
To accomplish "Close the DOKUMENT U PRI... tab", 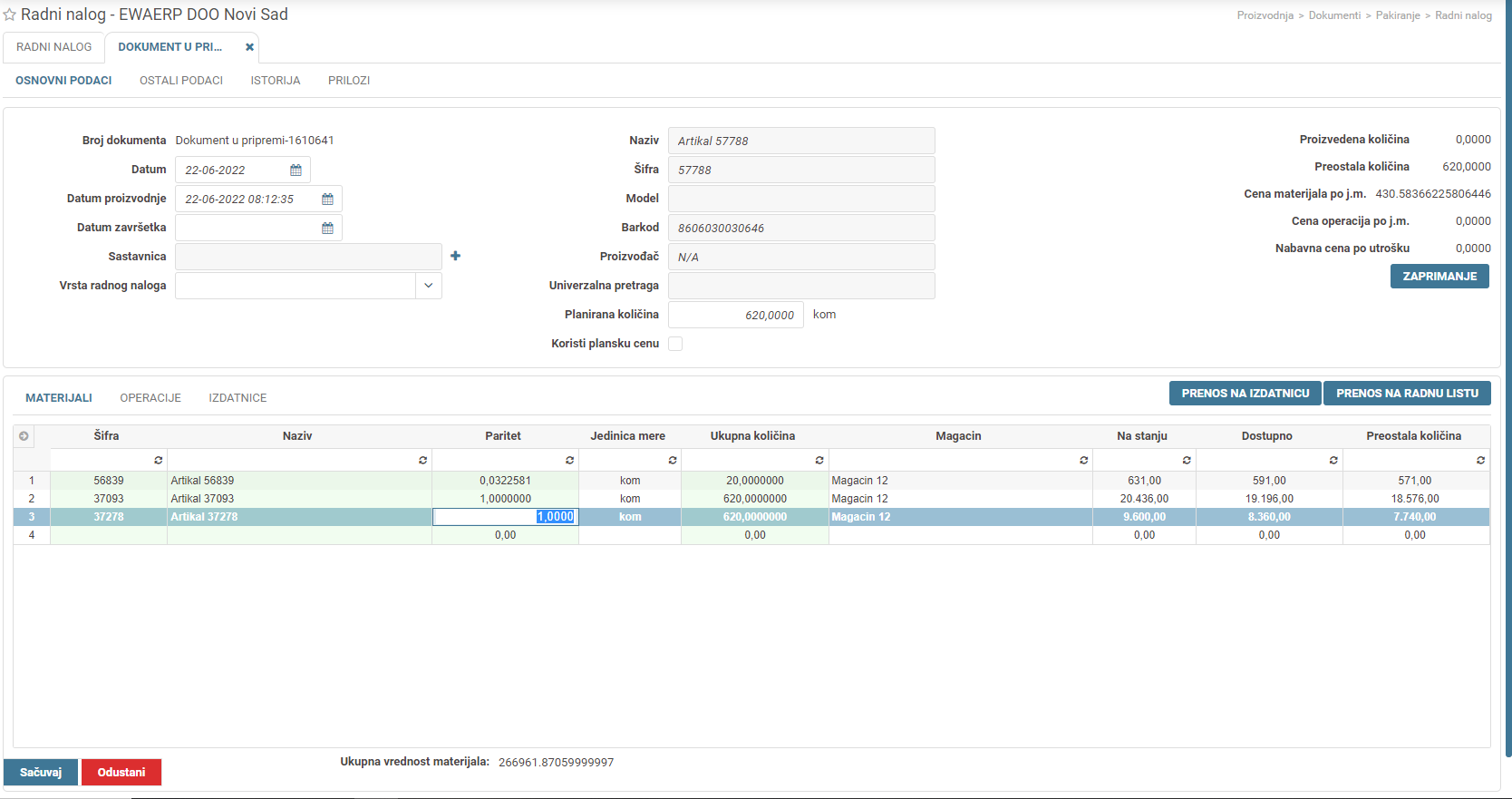I will tap(249, 47).
